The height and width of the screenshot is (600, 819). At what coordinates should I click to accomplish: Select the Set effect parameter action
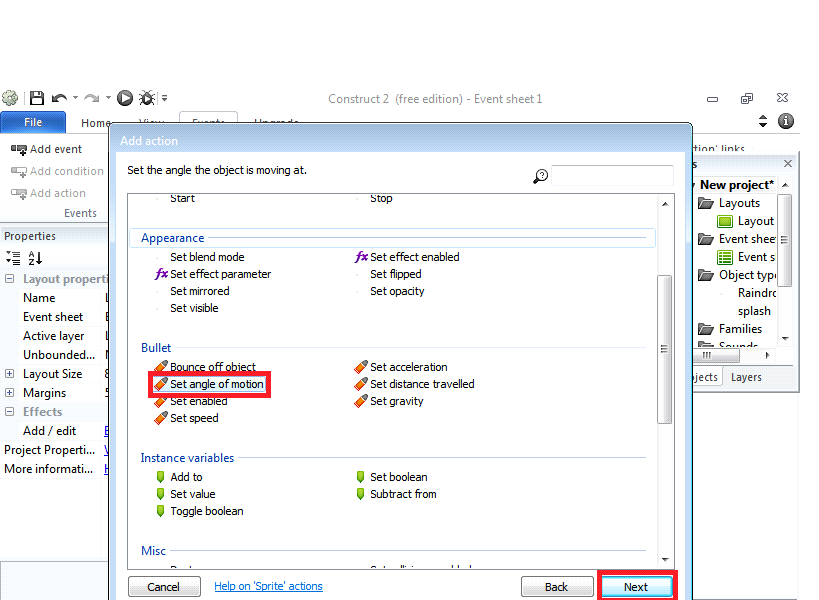click(x=213, y=274)
